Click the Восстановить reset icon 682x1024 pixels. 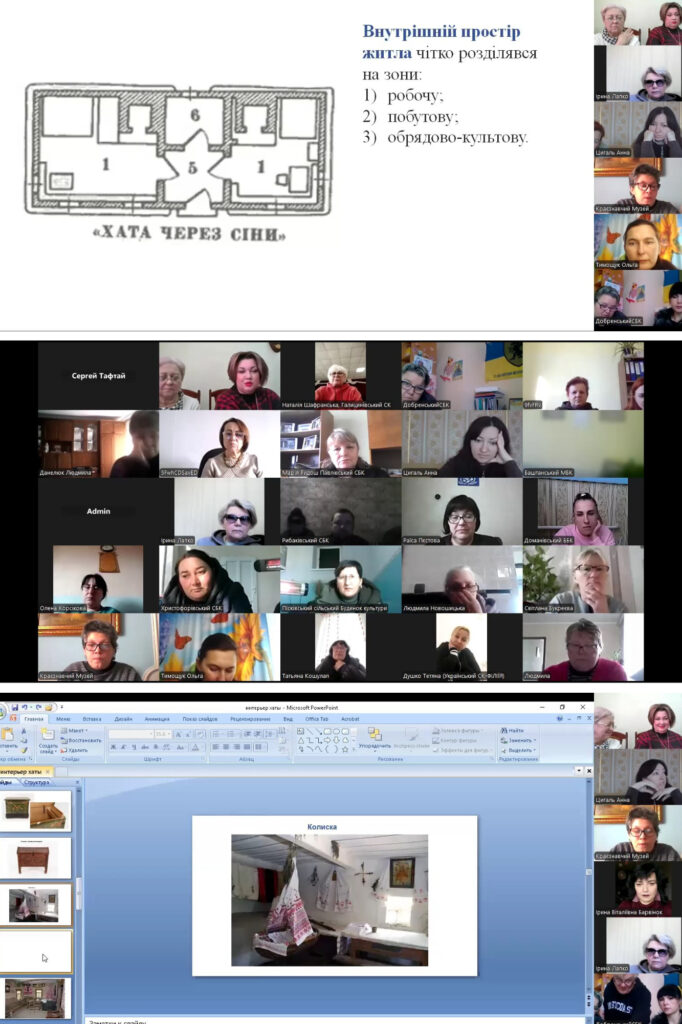(x=81, y=740)
